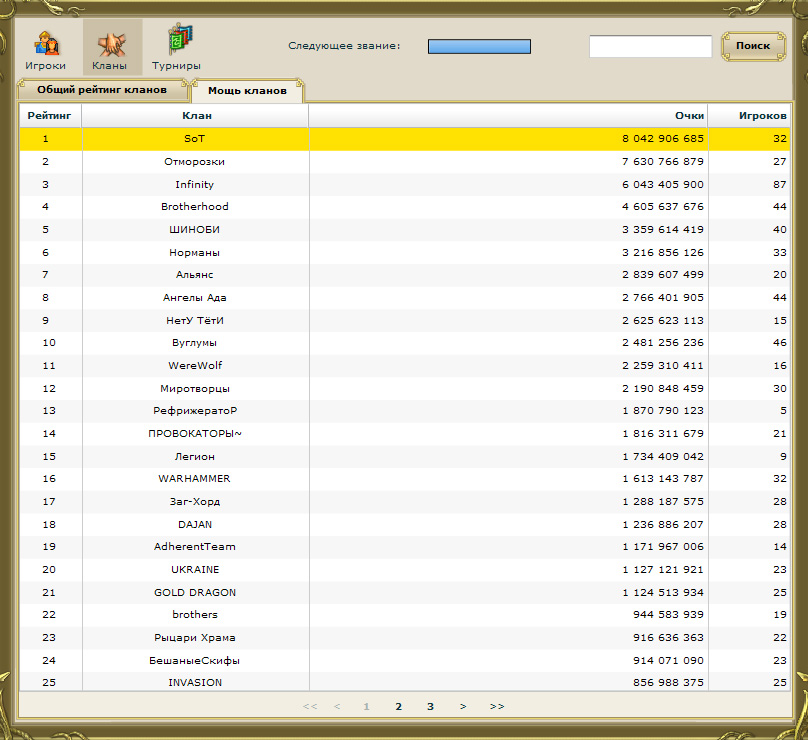
Task: Select the Кланы handshake icon
Action: (112, 44)
